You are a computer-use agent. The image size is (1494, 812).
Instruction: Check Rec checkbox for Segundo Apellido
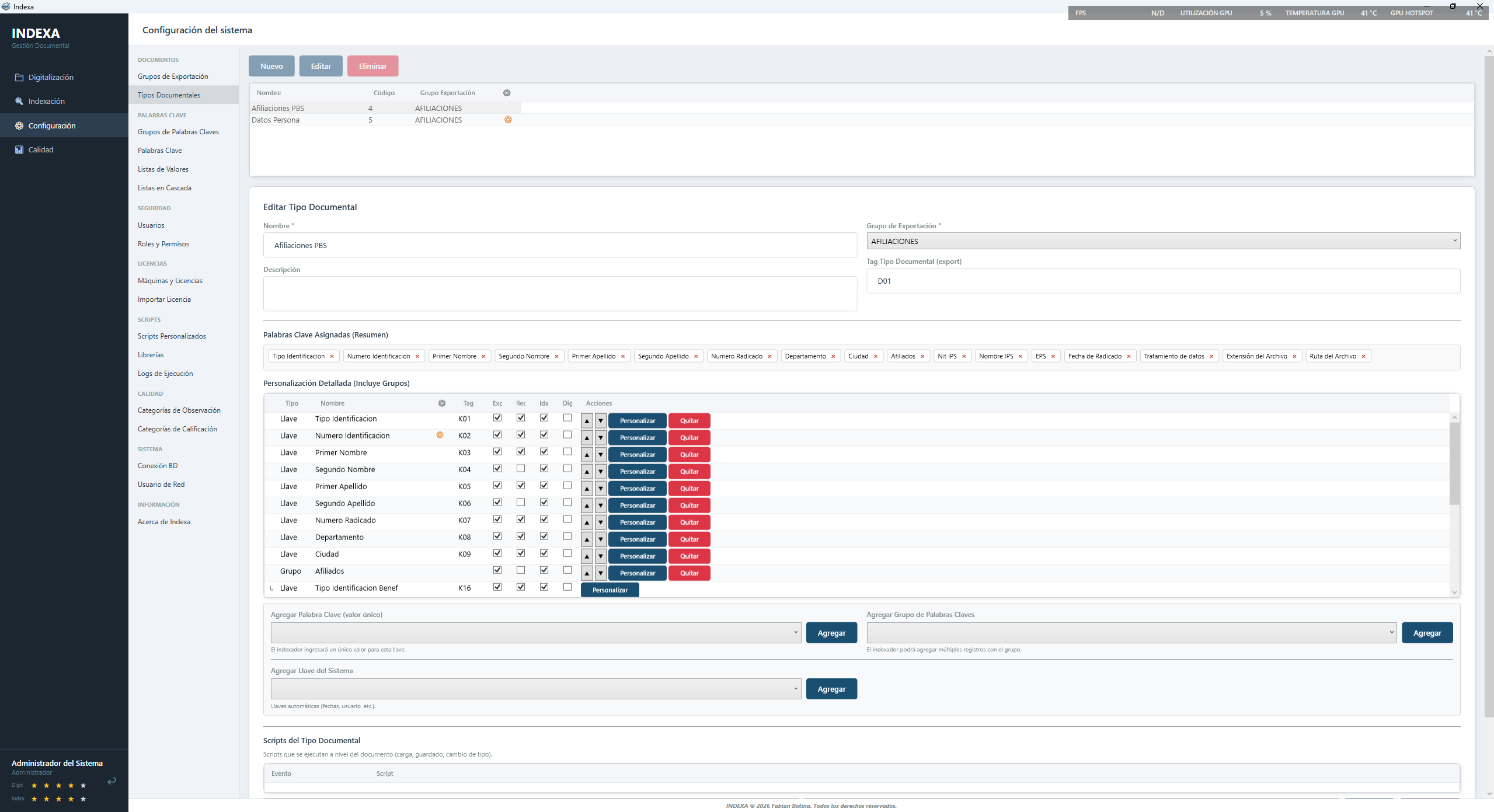pyautogui.click(x=521, y=503)
